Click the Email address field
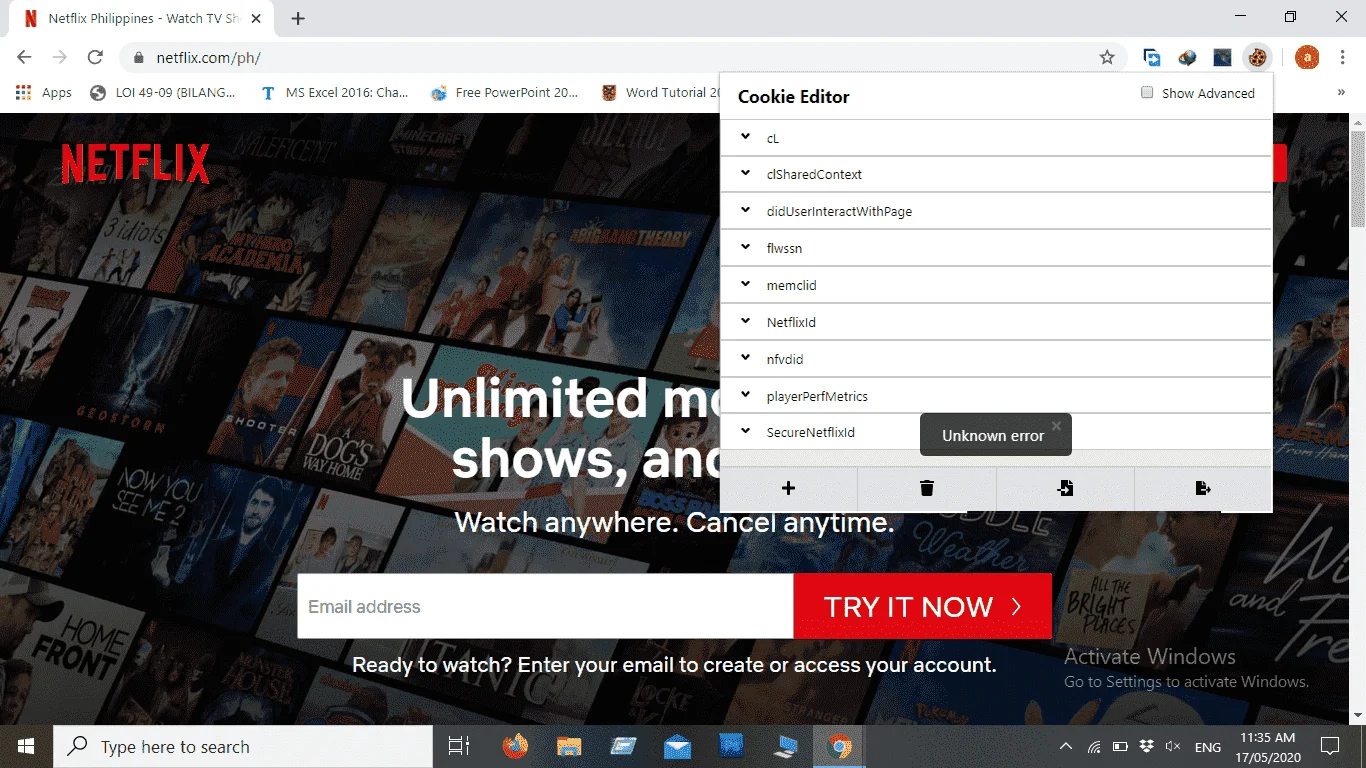Image resolution: width=1366 pixels, height=768 pixels. [x=545, y=606]
